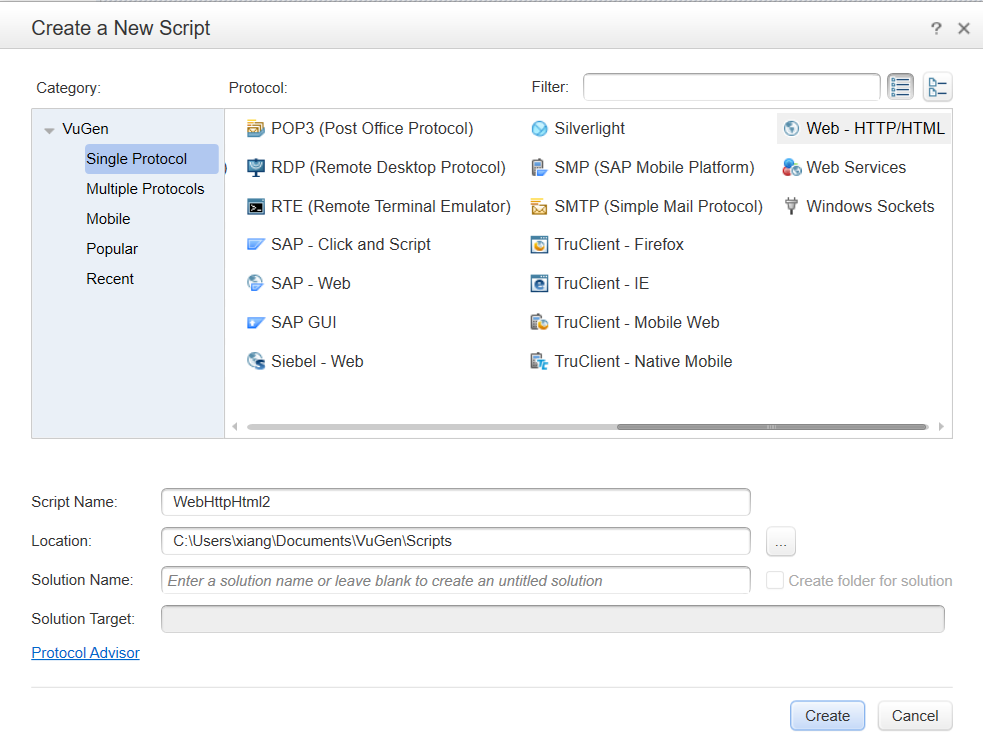Browse for script location folder
Image resolution: width=983 pixels, height=741 pixels.
pyautogui.click(x=781, y=542)
